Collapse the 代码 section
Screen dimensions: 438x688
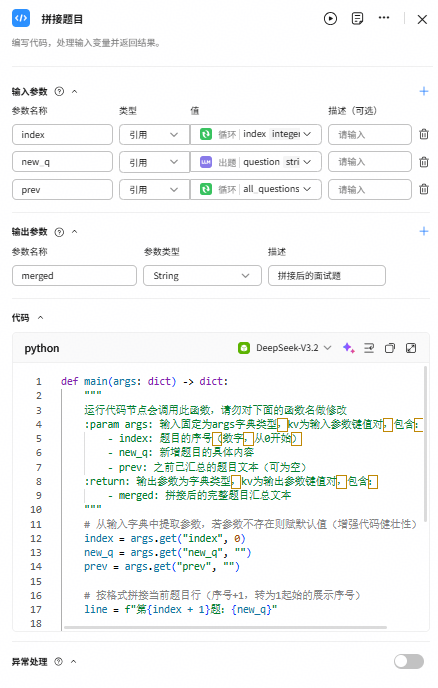pyautogui.click(x=40, y=318)
